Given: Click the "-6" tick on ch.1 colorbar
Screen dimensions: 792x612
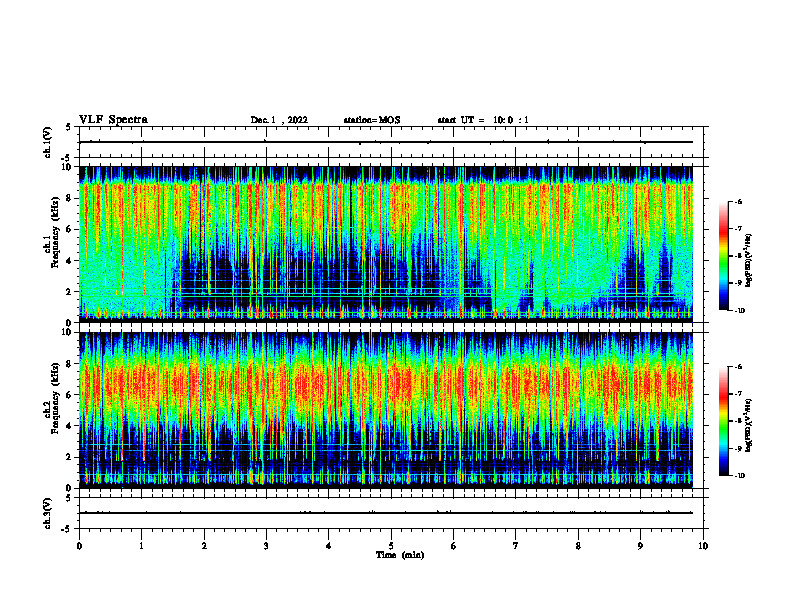Looking at the screenshot, I should click(738, 202).
